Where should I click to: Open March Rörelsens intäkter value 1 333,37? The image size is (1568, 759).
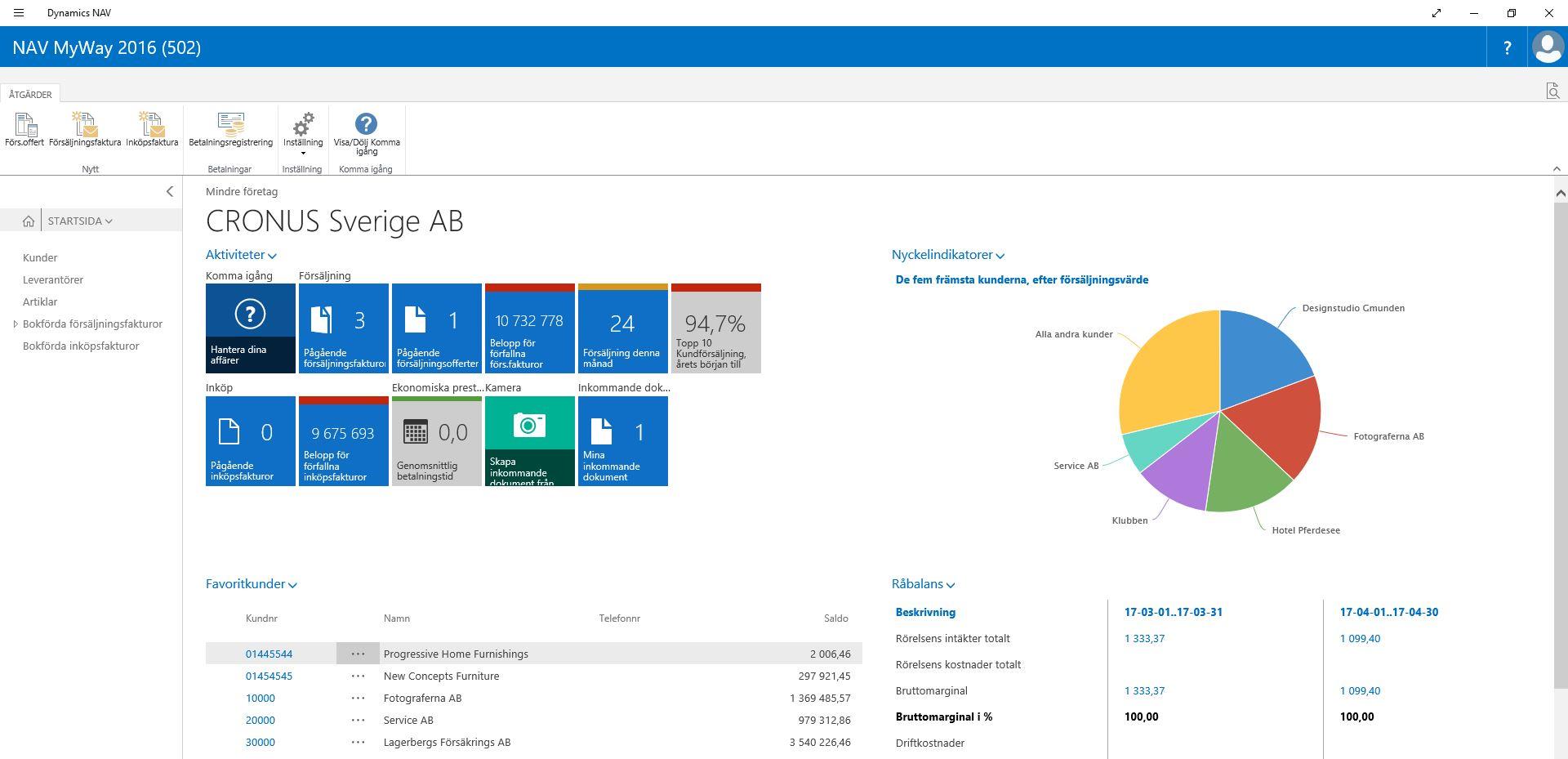click(x=1144, y=638)
